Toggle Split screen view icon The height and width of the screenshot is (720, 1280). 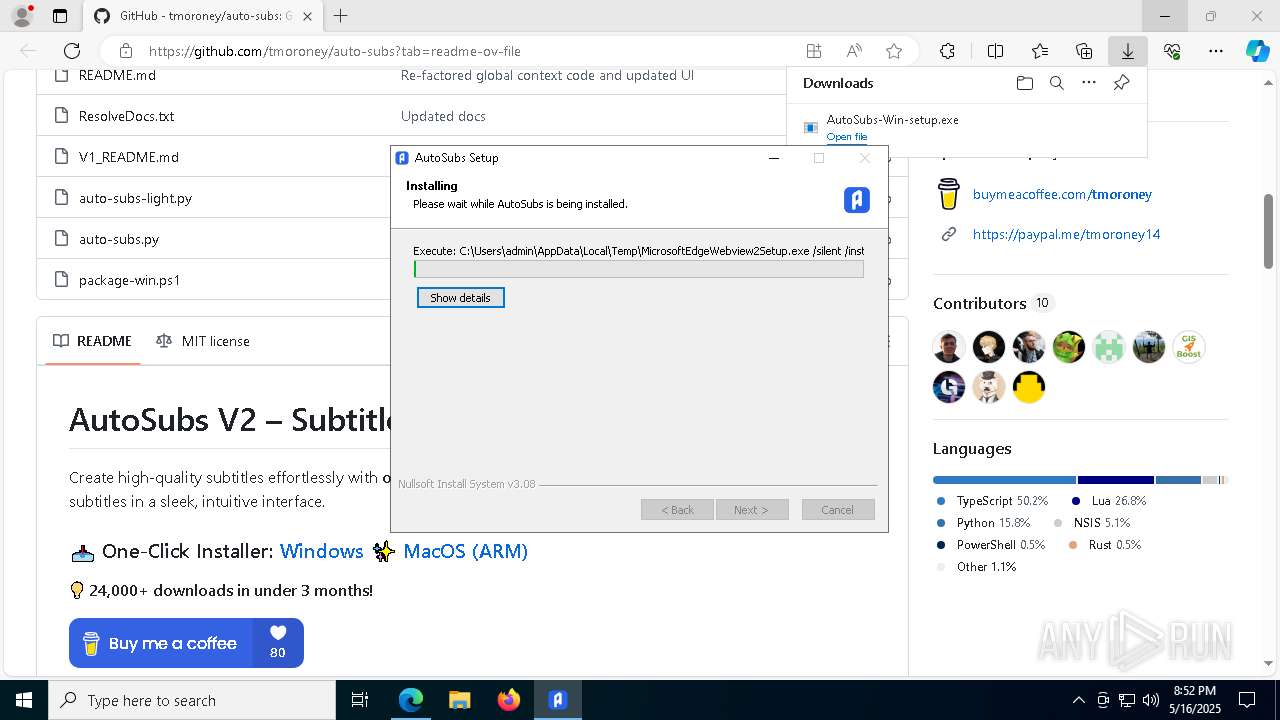coord(995,51)
